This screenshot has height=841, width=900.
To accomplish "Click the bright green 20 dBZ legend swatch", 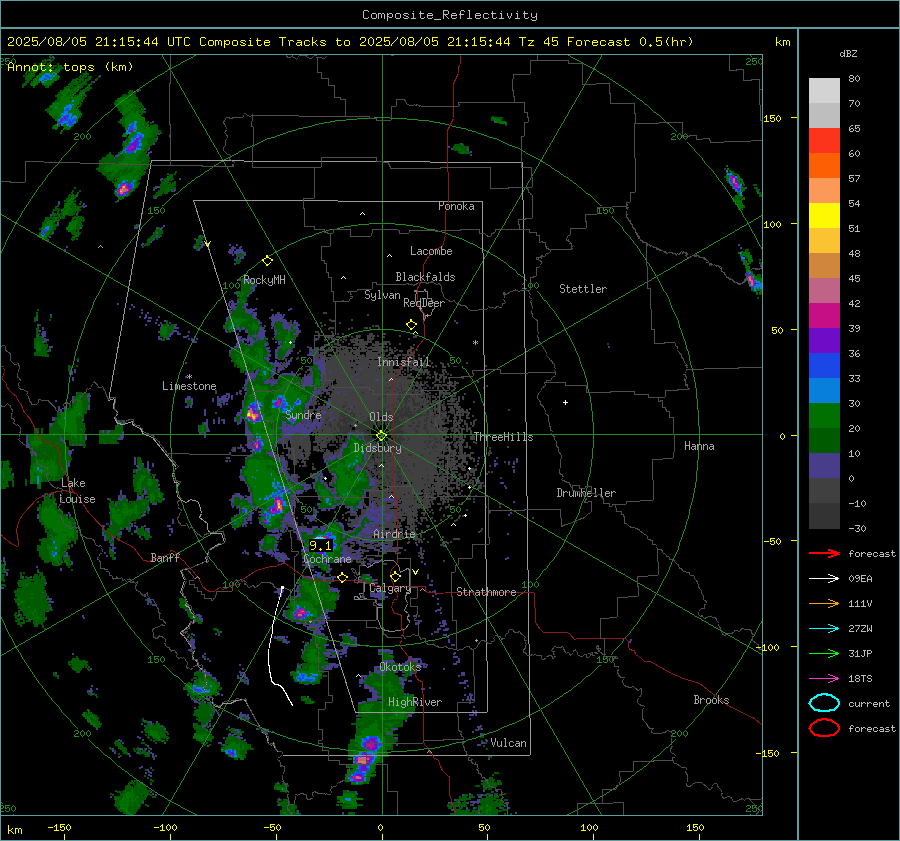I will 824,416.
